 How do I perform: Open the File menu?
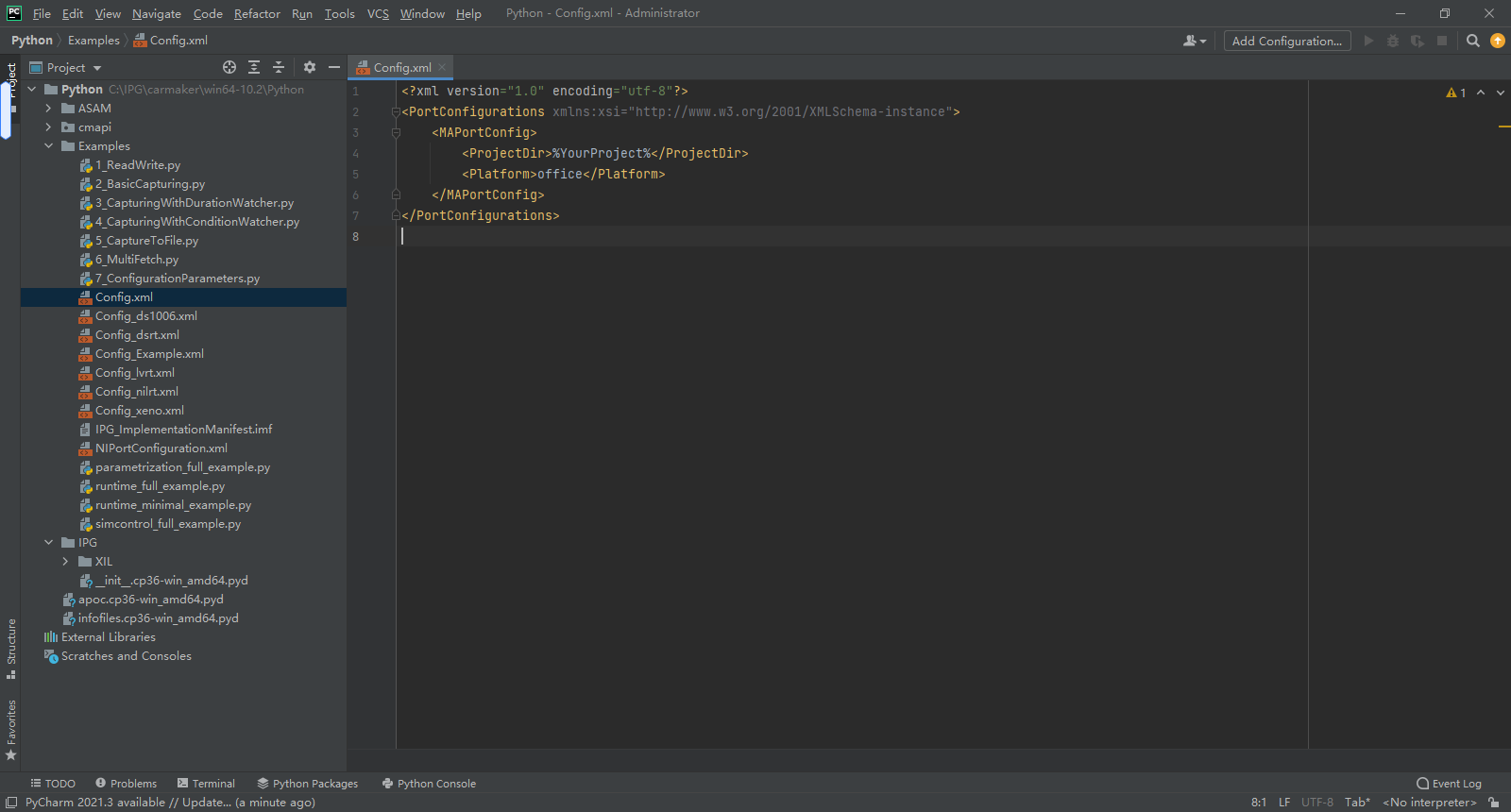[x=42, y=13]
